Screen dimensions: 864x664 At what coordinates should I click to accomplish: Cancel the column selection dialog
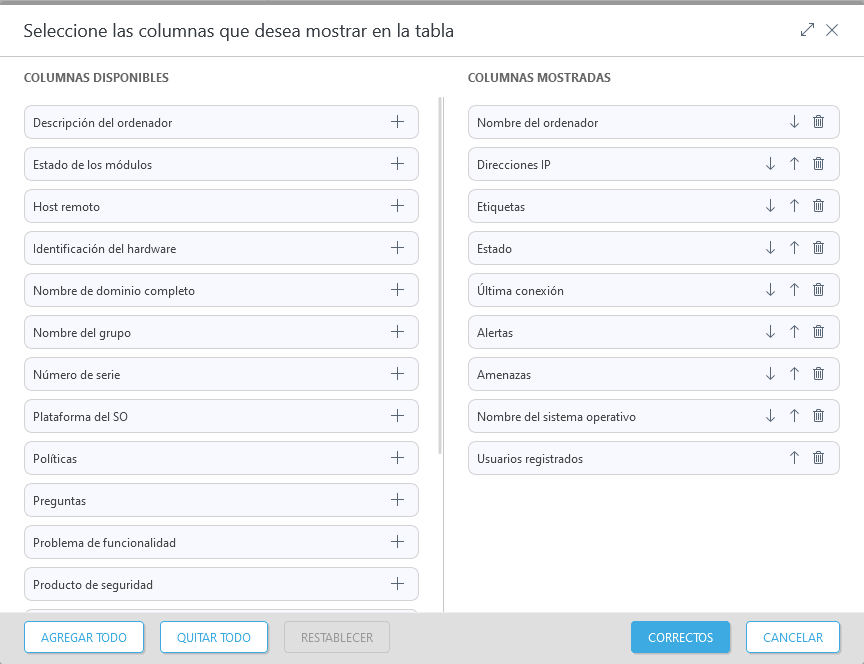point(792,637)
